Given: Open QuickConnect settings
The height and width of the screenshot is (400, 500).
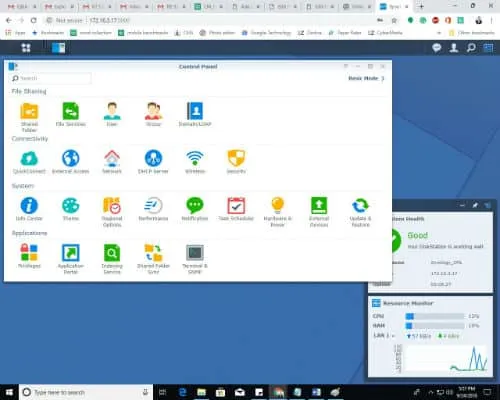Looking at the screenshot, I should pos(29,162).
